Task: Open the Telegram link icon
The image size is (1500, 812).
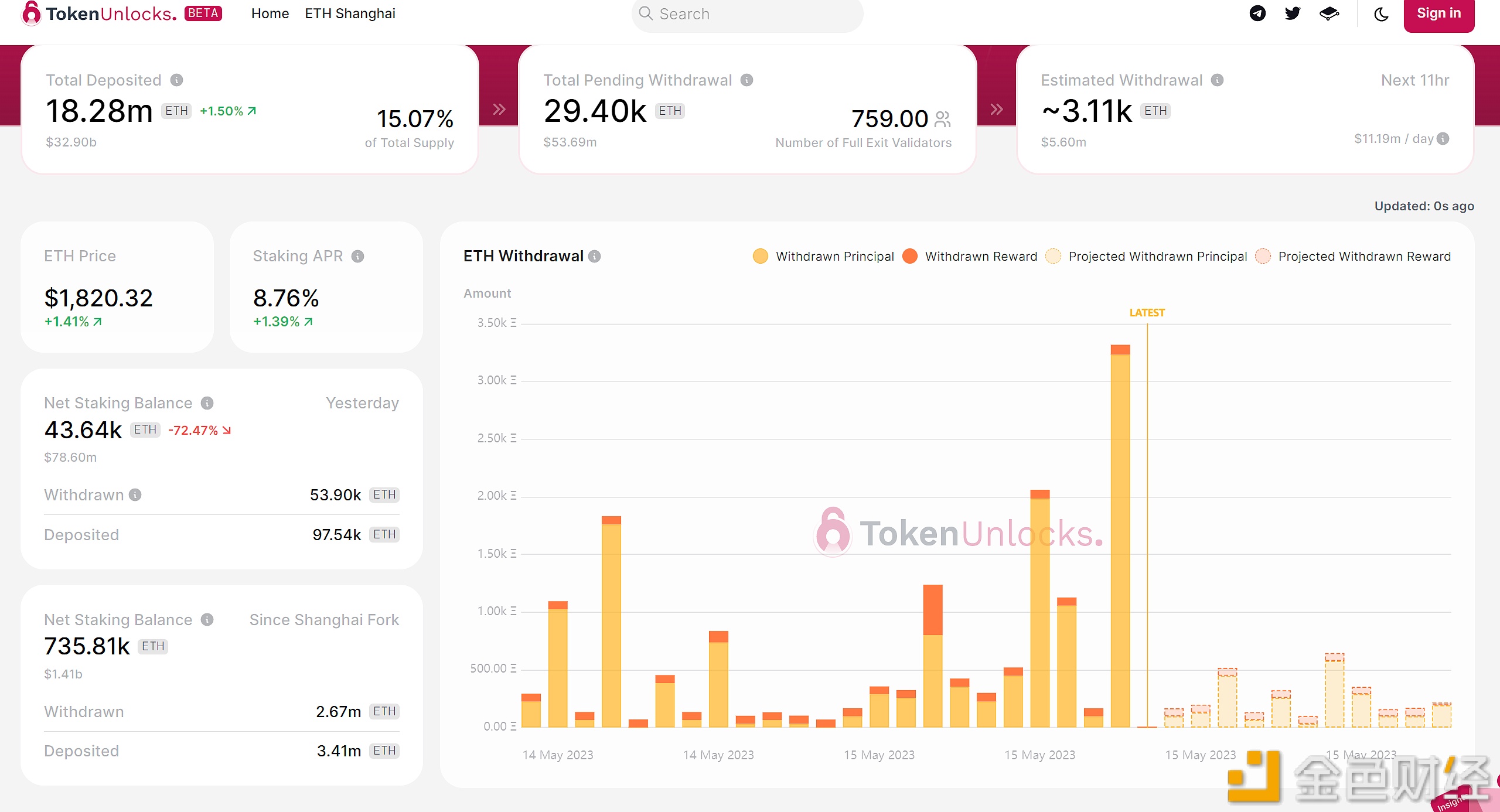Action: click(x=1257, y=13)
